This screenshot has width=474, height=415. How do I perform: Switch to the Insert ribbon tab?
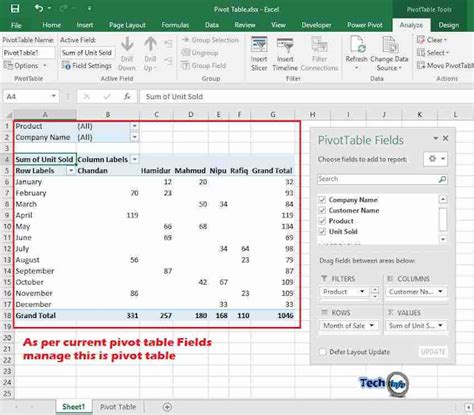click(x=85, y=25)
